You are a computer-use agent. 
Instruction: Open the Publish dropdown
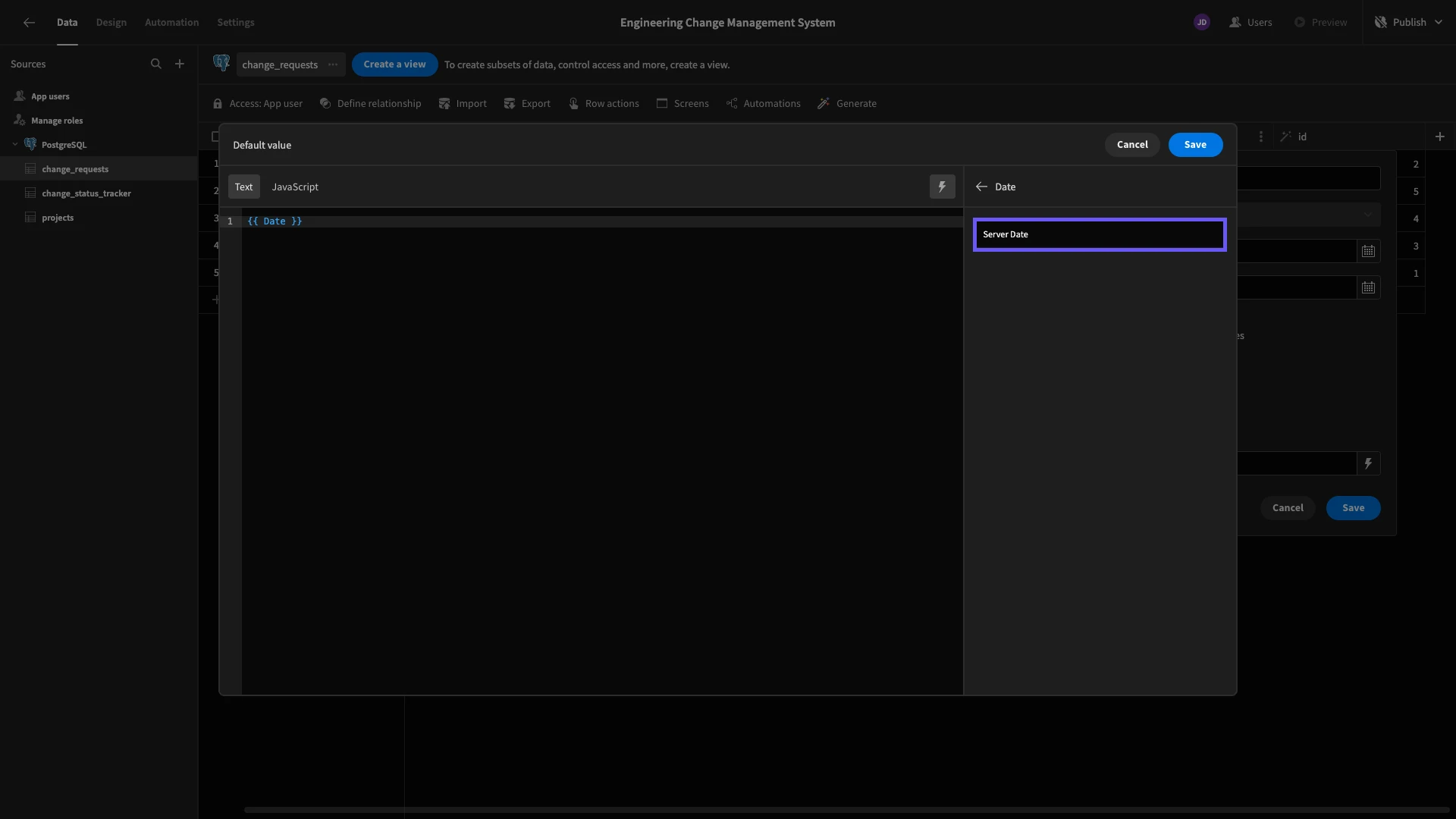pos(1408,23)
